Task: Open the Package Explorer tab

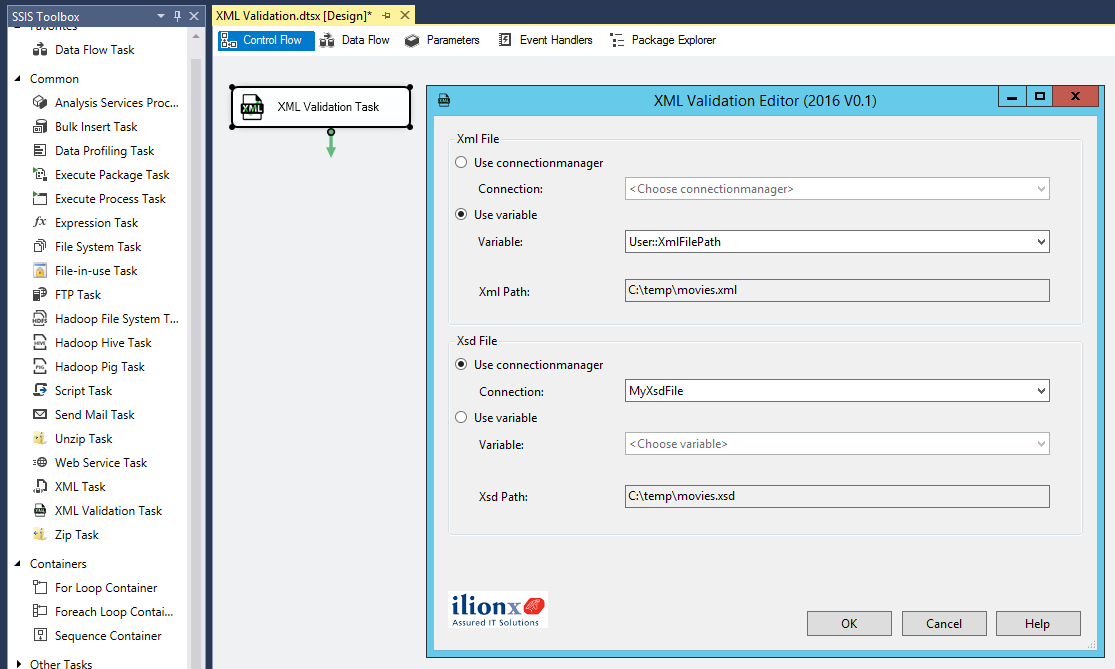Action: tap(663, 40)
